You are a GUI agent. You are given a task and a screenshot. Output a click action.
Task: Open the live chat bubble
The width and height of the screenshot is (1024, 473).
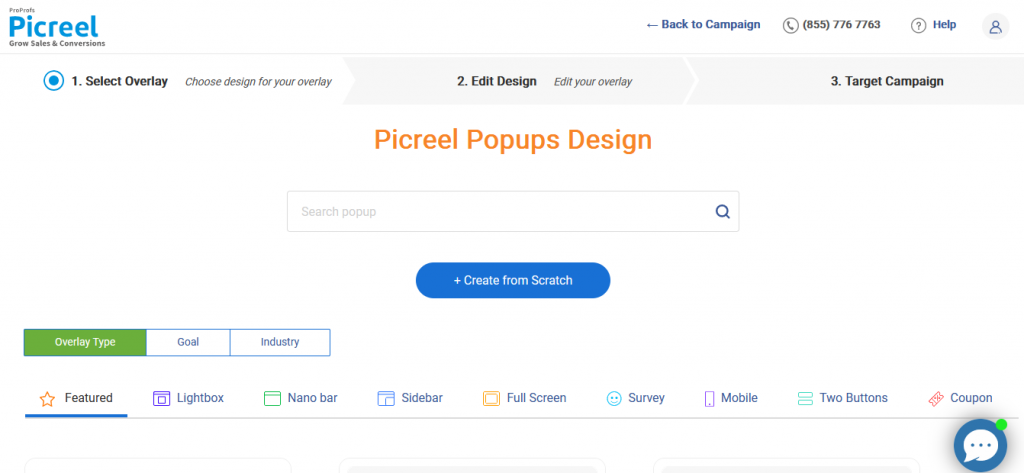pos(980,446)
